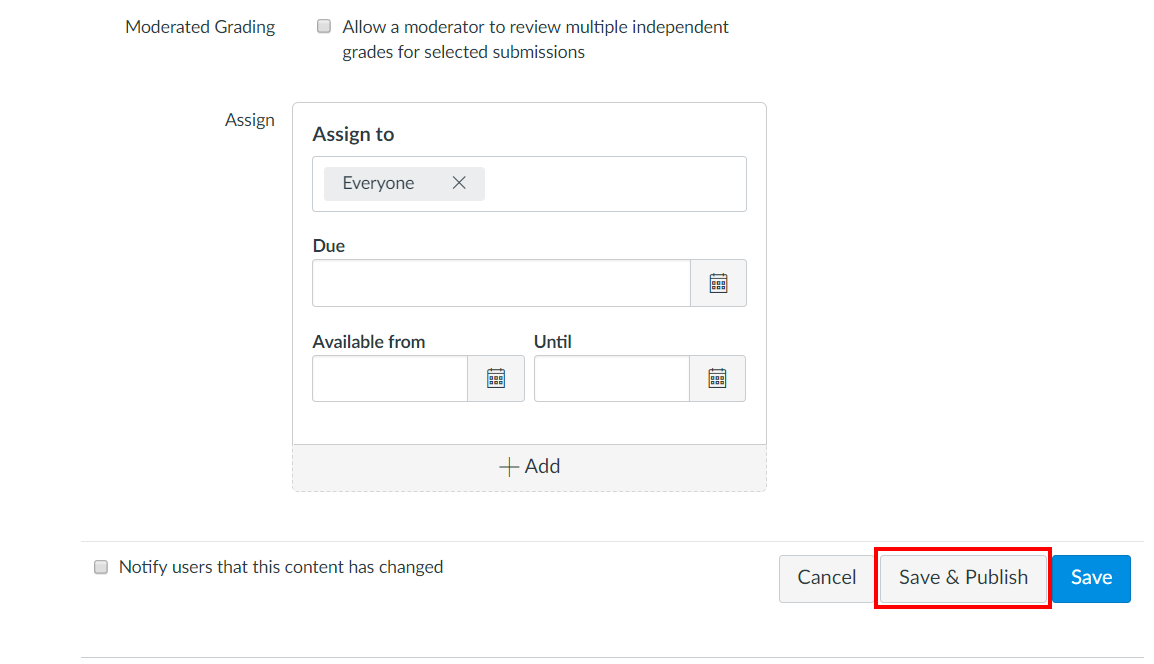This screenshot has width=1154, height=664.
Task: Select the Everyone assignee tag
Action: click(378, 183)
